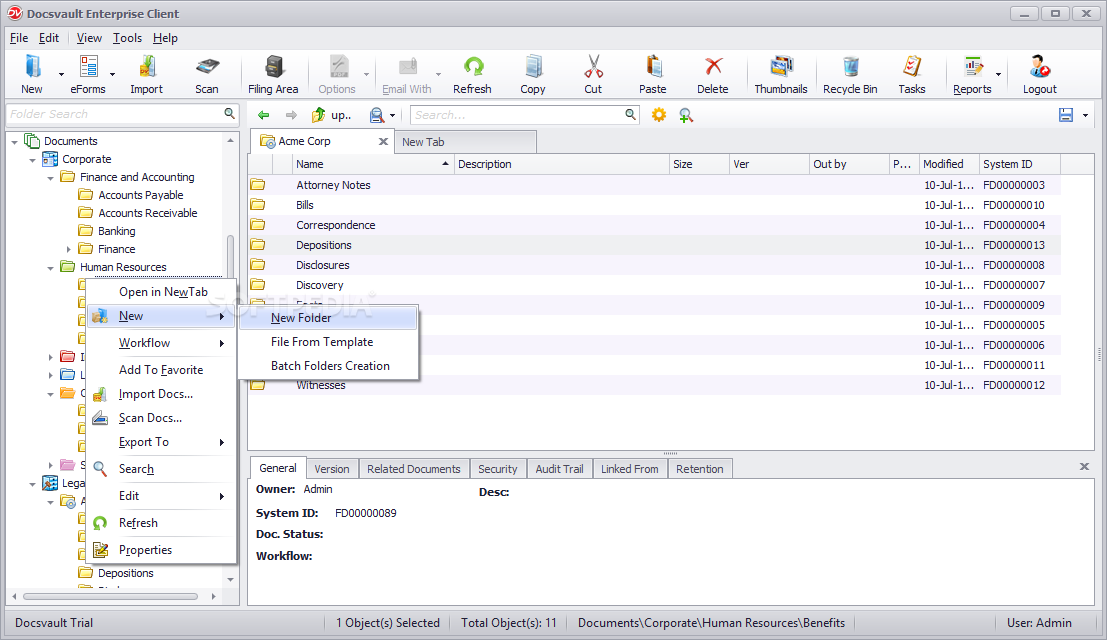Sort by the Name column header

[x=372, y=164]
